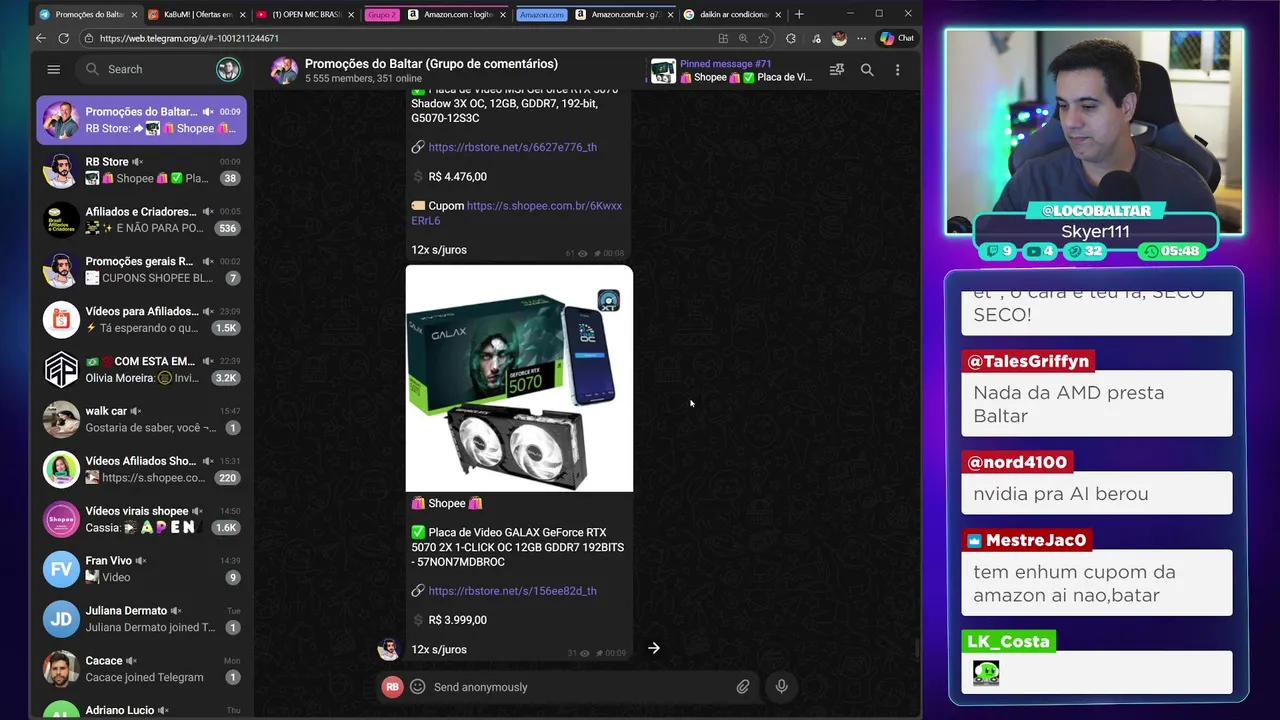
Task: Open emoji picker in message box
Action: click(417, 687)
